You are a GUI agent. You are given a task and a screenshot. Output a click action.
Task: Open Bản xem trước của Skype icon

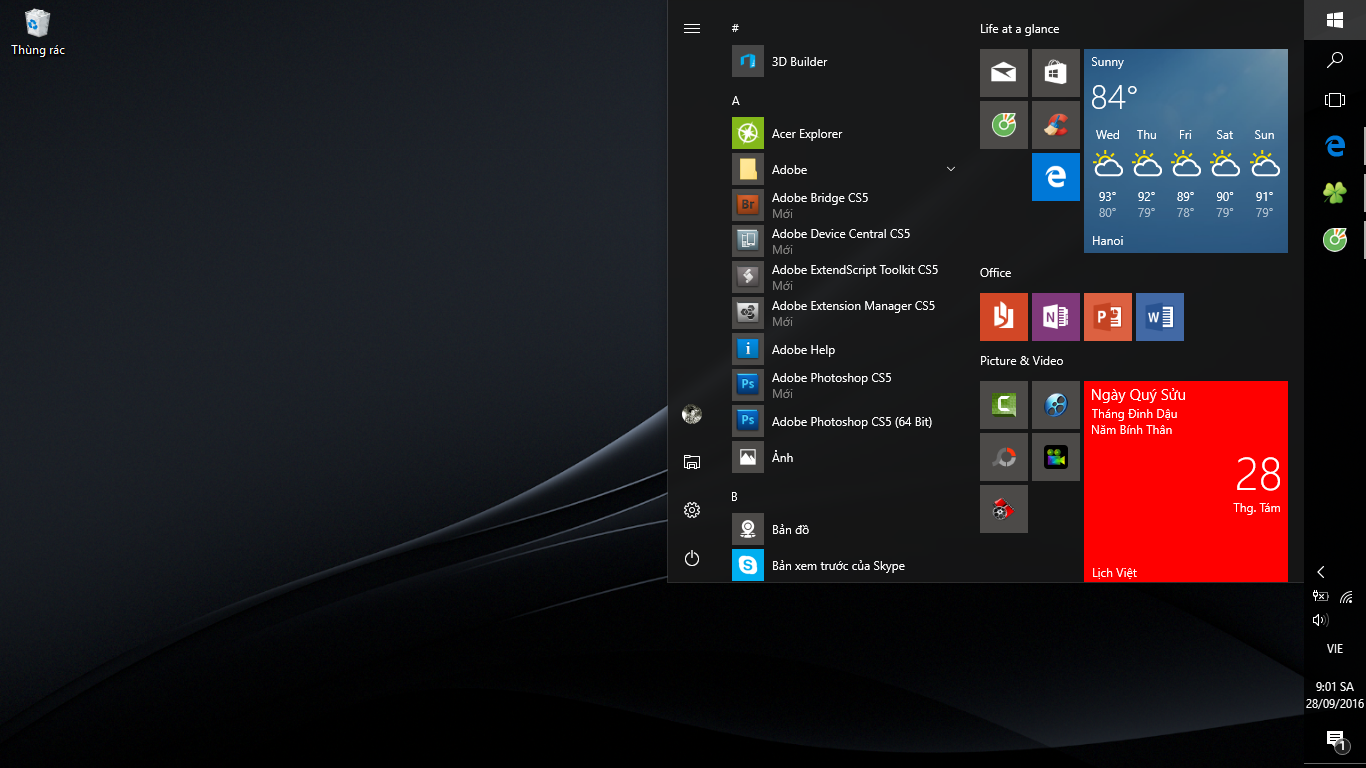pyautogui.click(x=748, y=565)
